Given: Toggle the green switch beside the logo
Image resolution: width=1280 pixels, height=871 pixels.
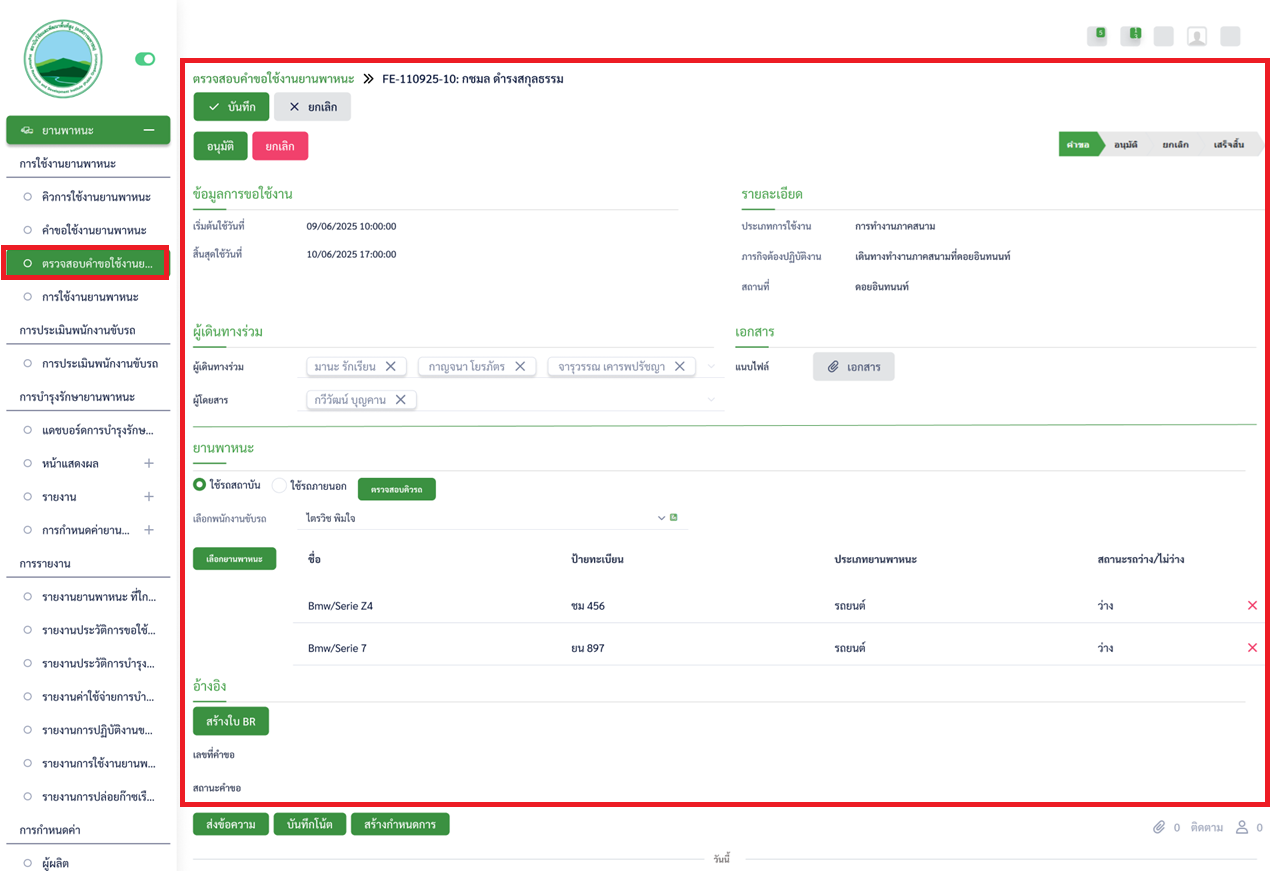Looking at the screenshot, I should (x=145, y=59).
